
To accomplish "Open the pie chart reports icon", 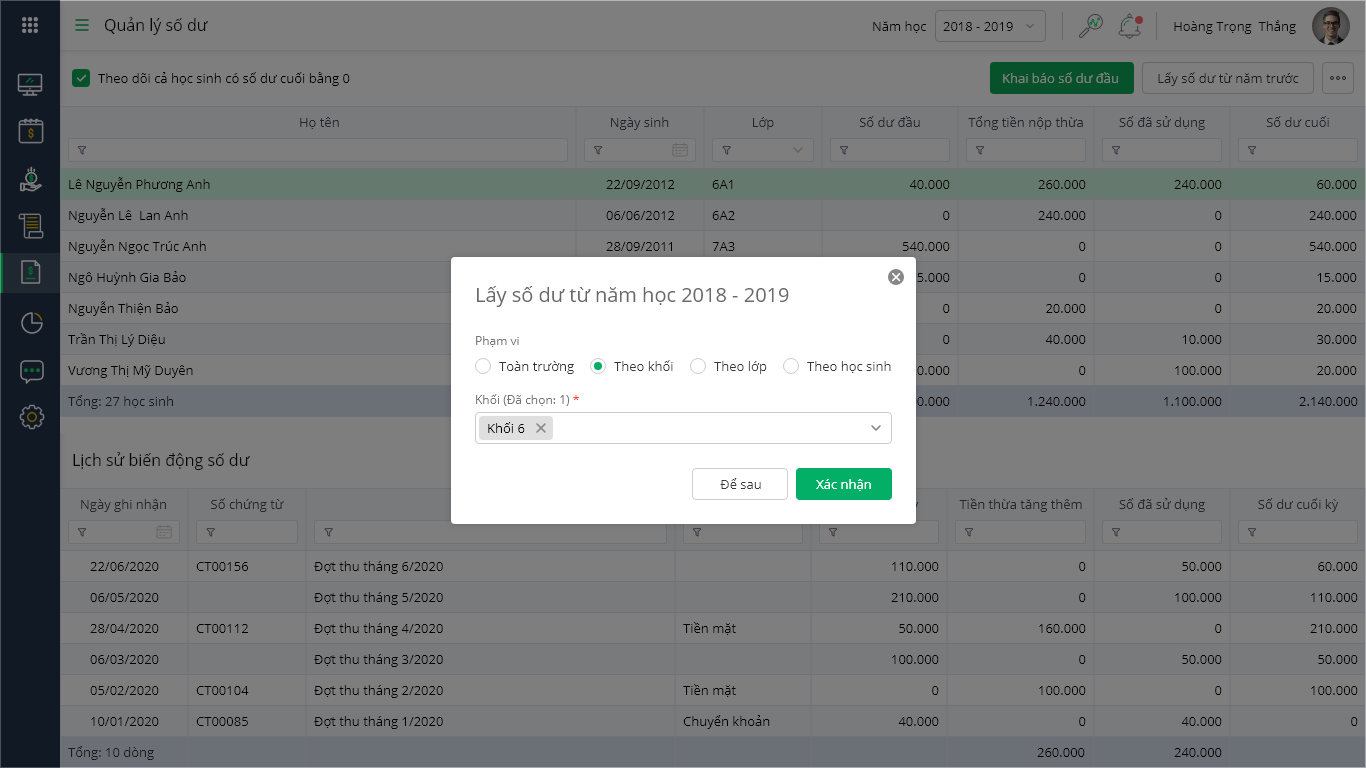I will coord(31,323).
